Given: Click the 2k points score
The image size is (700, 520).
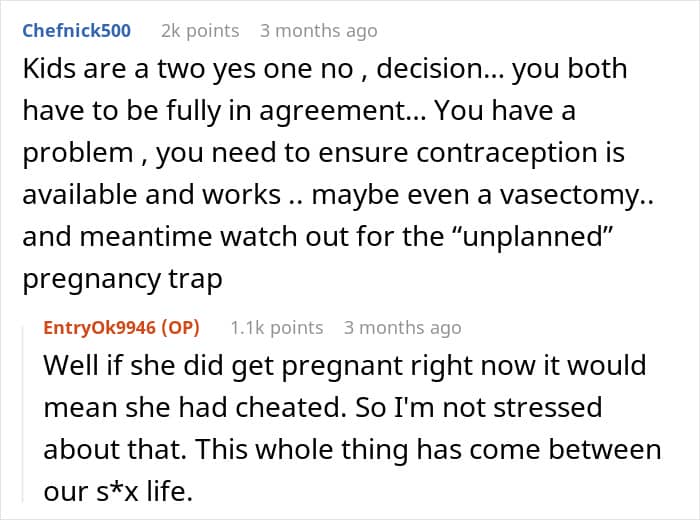Looking at the screenshot, I should [200, 31].
